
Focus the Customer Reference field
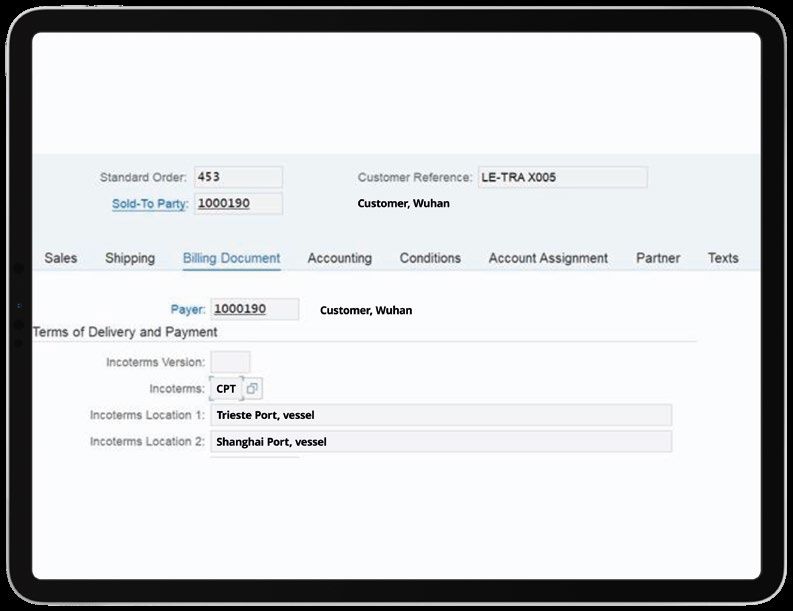563,177
